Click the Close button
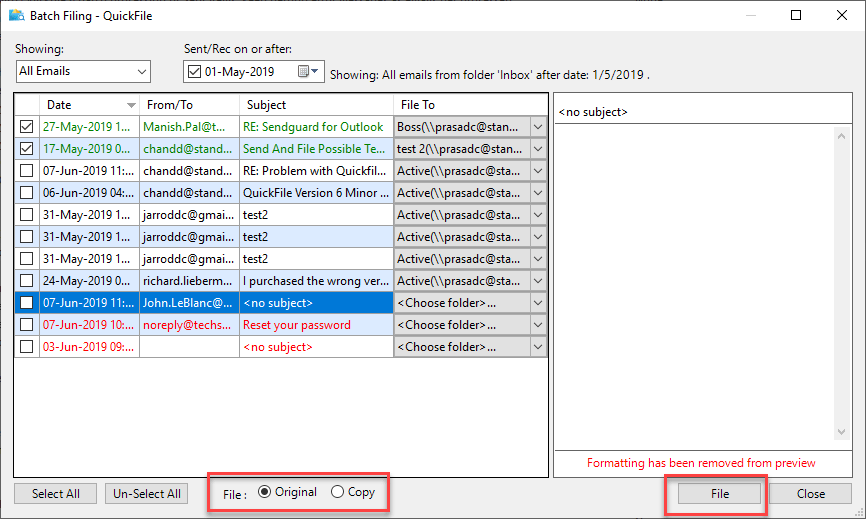This screenshot has width=866, height=519. tap(811, 494)
